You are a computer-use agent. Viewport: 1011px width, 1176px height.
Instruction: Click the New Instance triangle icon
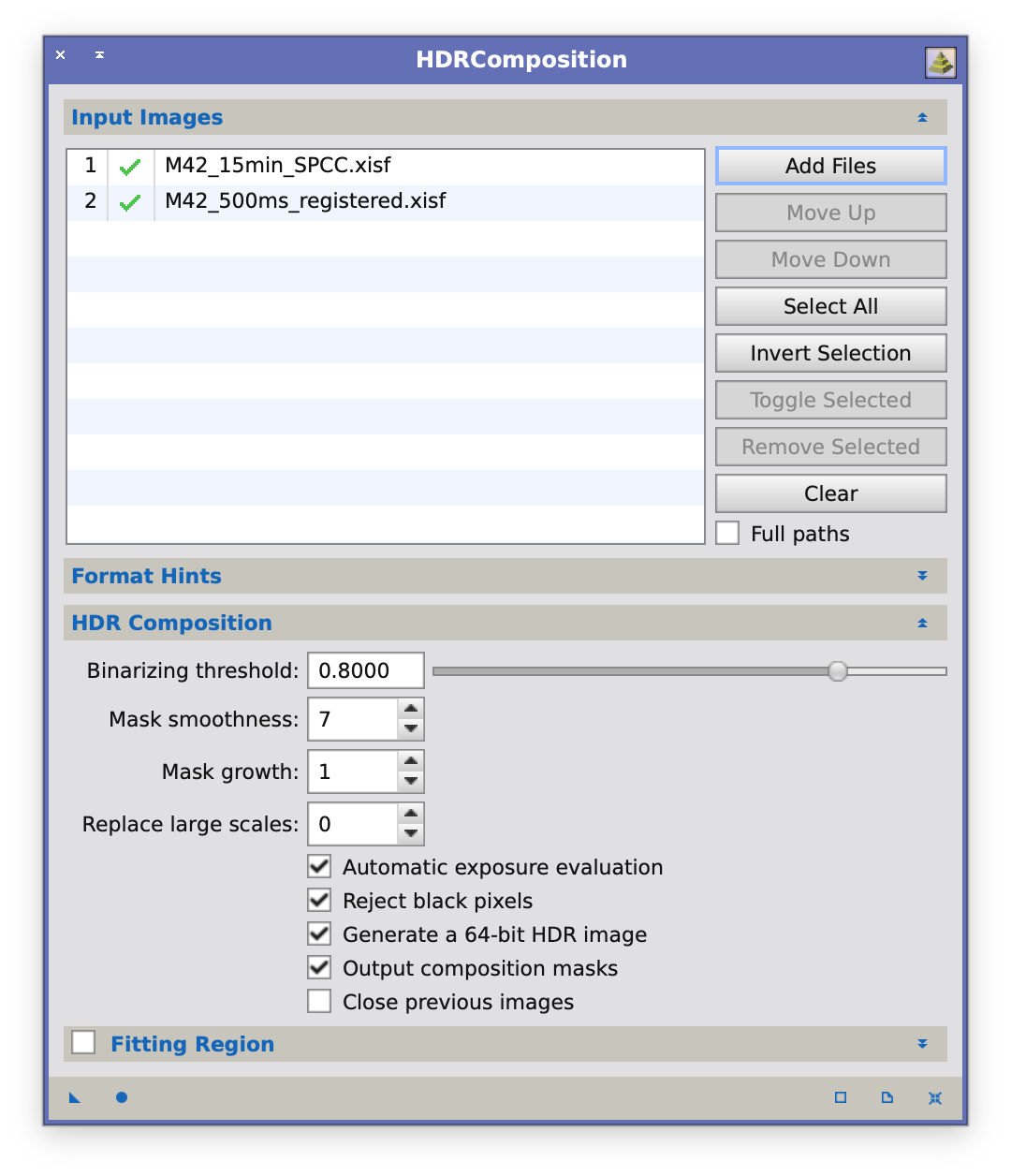(x=75, y=1097)
